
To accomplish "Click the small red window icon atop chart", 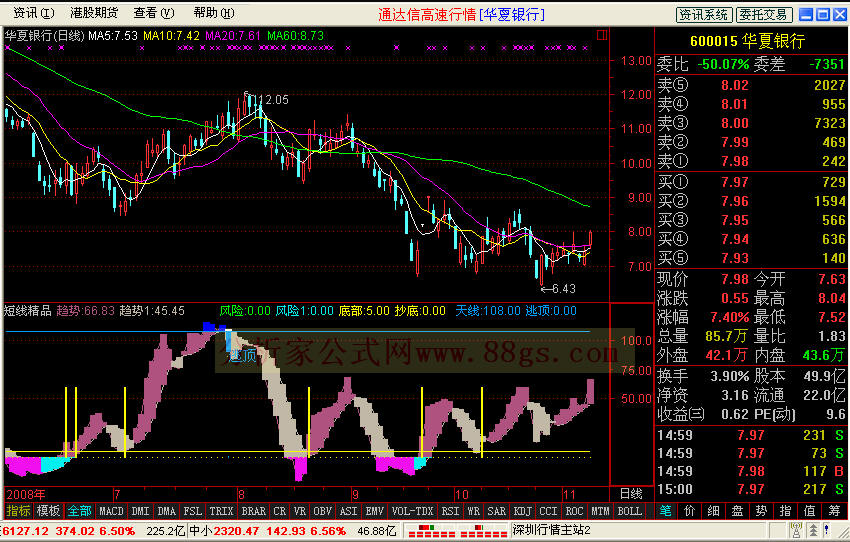I will 602,35.
